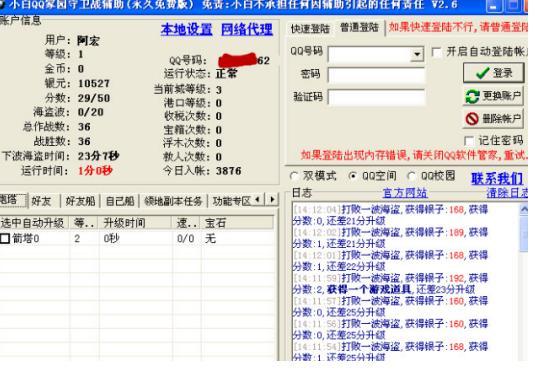The width and height of the screenshot is (535, 374).
Task: Click the 登录 login button with green checkmark
Action: [493, 73]
